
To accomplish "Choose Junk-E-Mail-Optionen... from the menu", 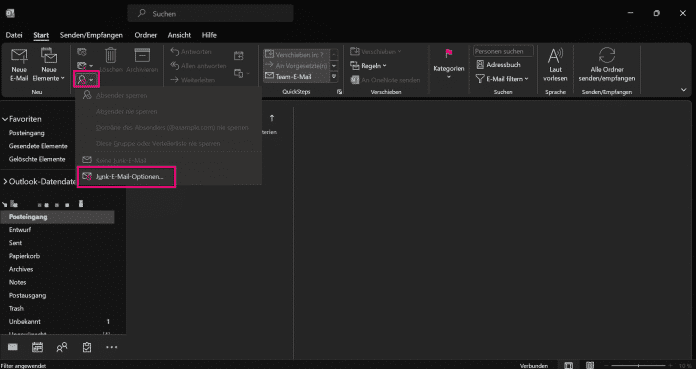I will tap(127, 177).
